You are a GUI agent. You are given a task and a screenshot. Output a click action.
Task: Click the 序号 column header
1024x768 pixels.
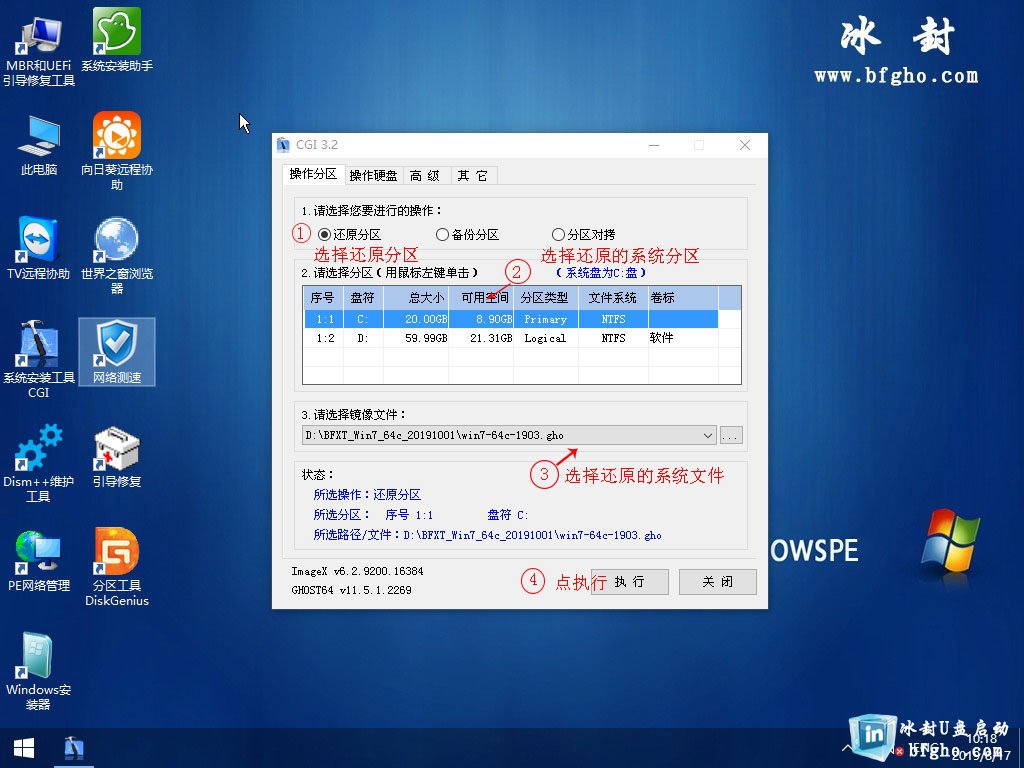323,298
